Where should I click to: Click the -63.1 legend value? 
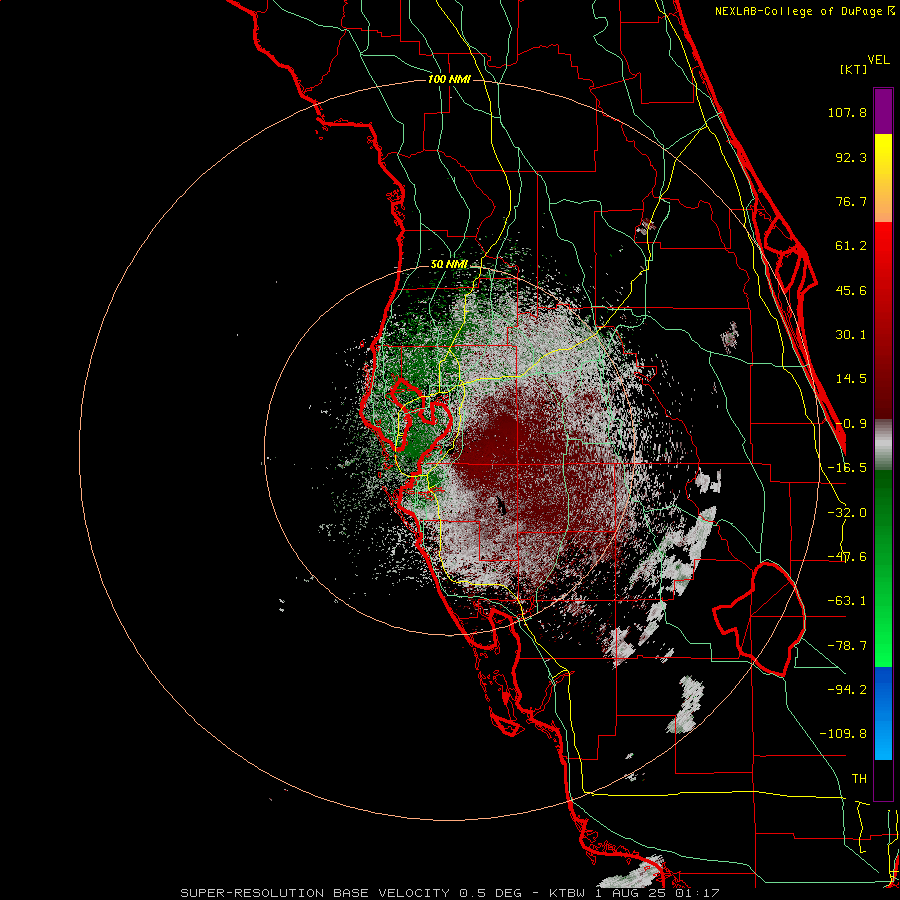tap(847, 601)
